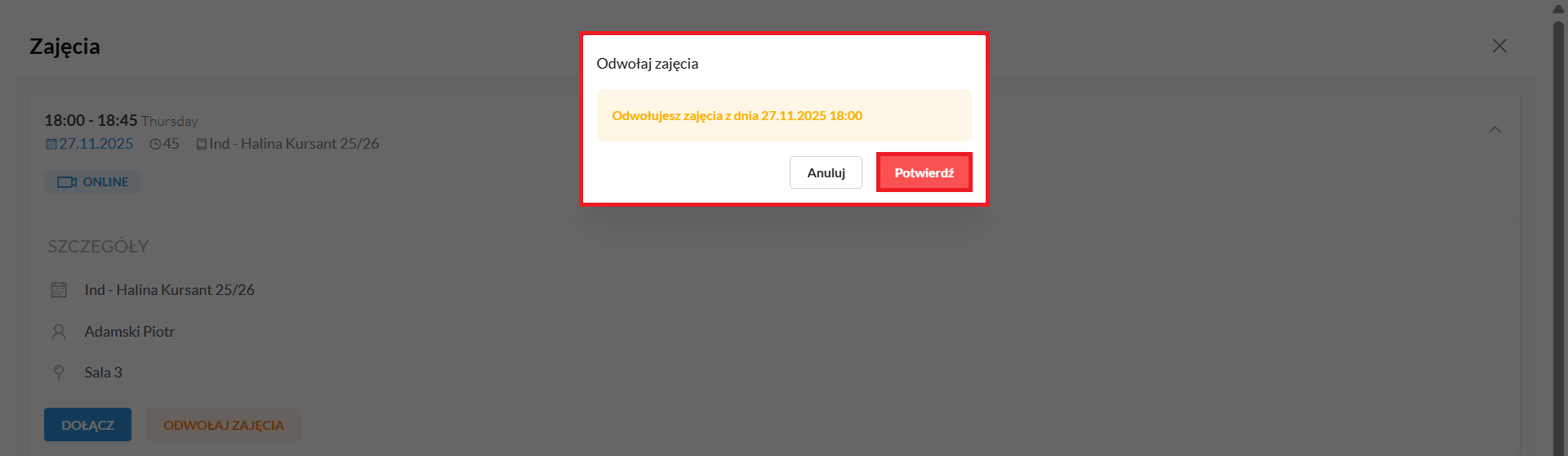Click the teacher name Adamski Piotr
1568x456 pixels.
[130, 332]
